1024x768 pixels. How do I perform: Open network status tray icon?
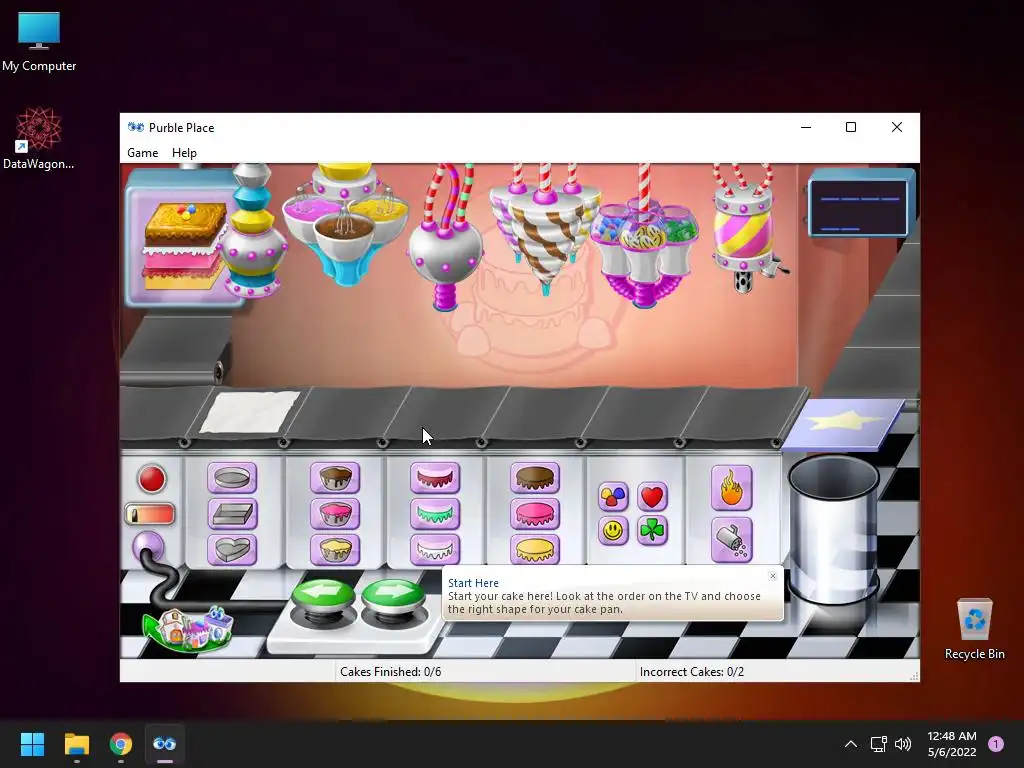(878, 744)
